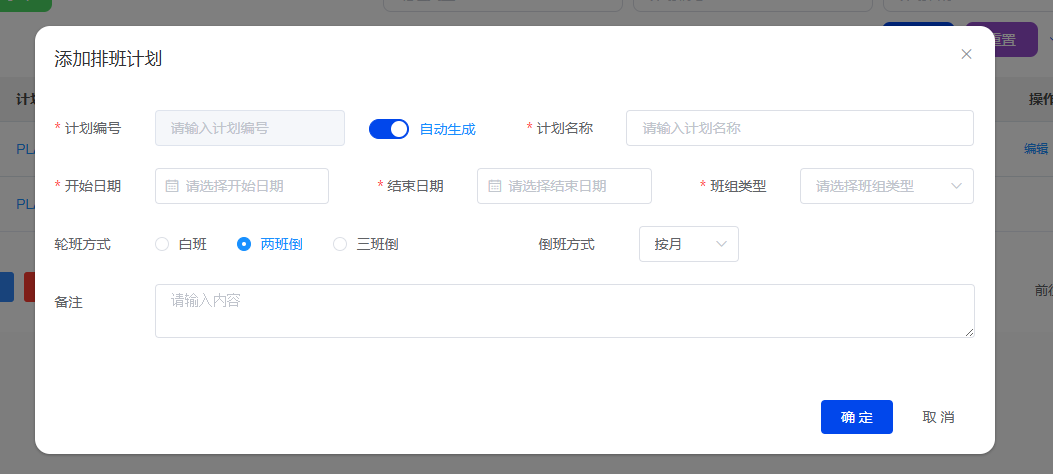The width and height of the screenshot is (1053, 474).
Task: Click the calendar icon in 开始日期 field
Action: pos(172,186)
